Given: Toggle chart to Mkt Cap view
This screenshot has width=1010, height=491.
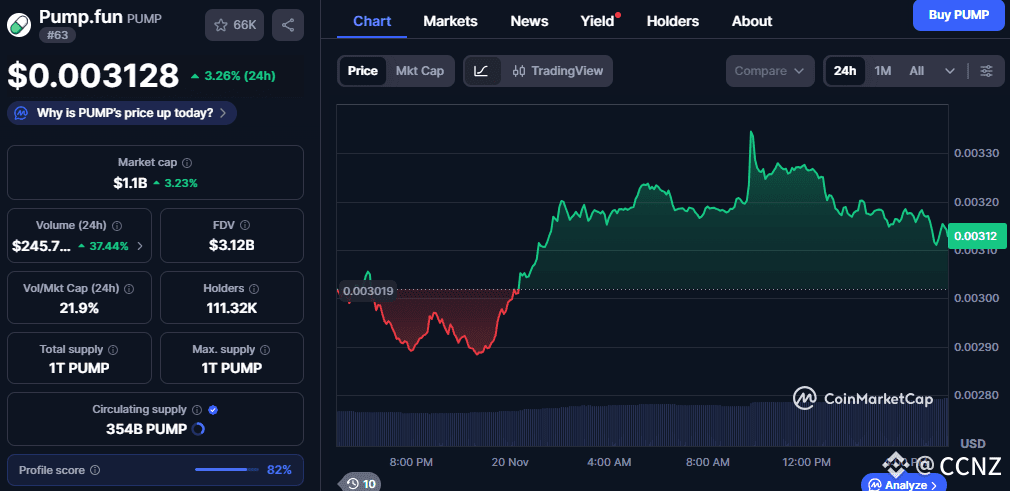Looking at the screenshot, I should (420, 71).
